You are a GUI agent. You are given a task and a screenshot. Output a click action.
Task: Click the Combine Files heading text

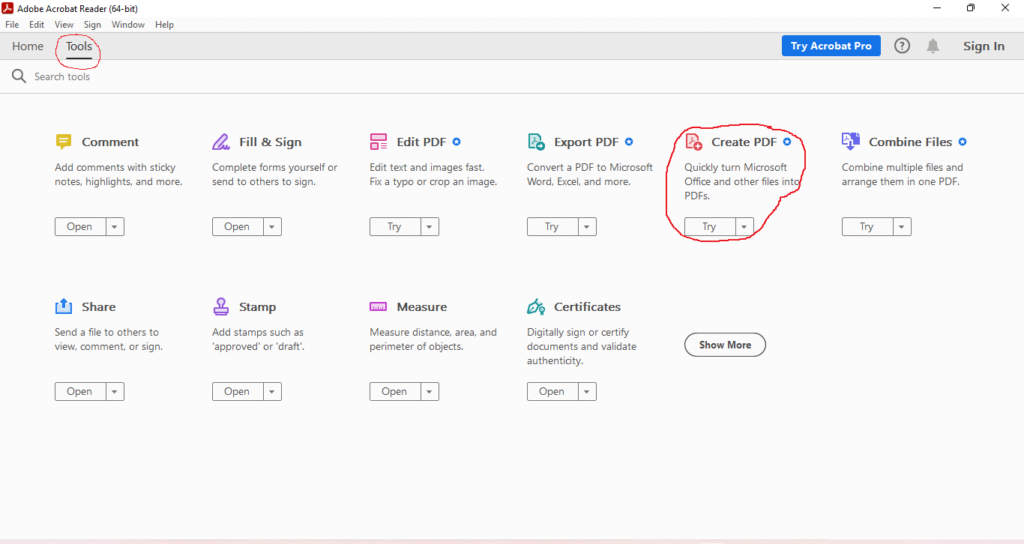click(910, 142)
